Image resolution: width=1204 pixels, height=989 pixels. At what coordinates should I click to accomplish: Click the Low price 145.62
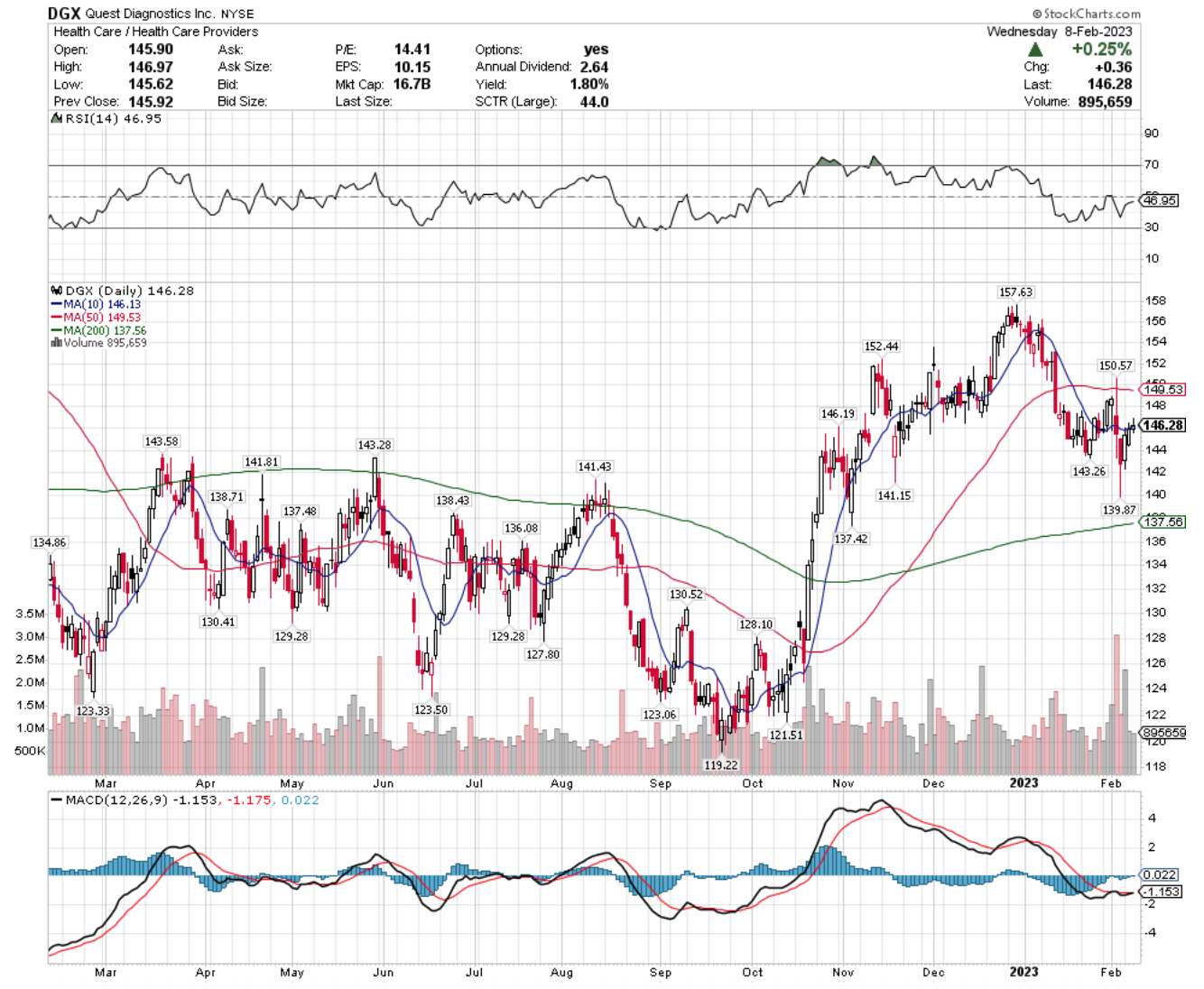point(151,84)
